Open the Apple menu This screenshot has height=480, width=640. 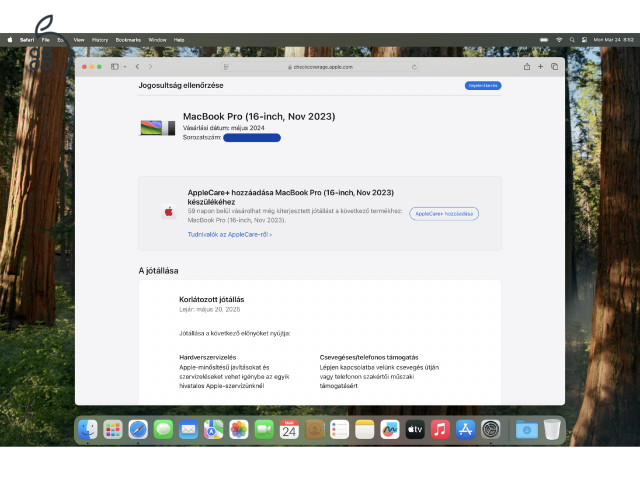(x=10, y=40)
